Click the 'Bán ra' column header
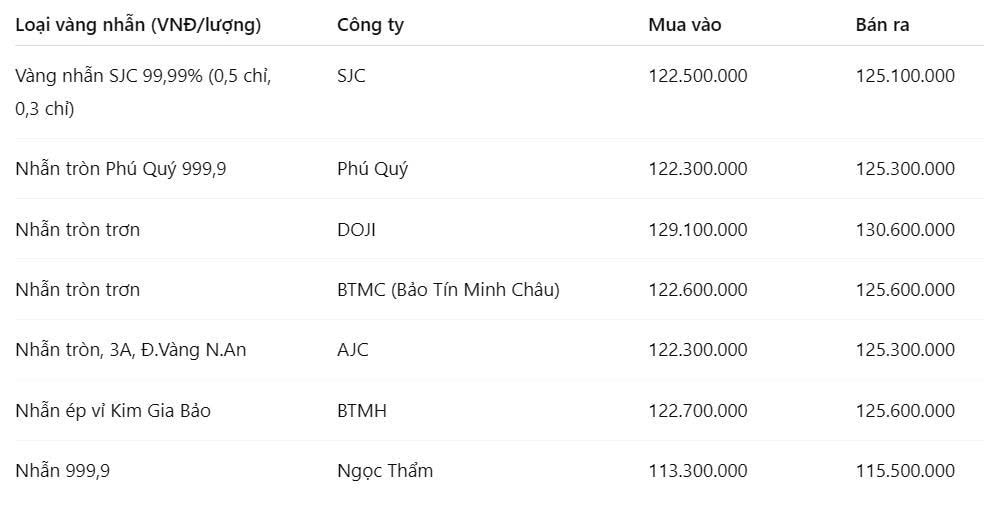The image size is (984, 508). coord(882,25)
